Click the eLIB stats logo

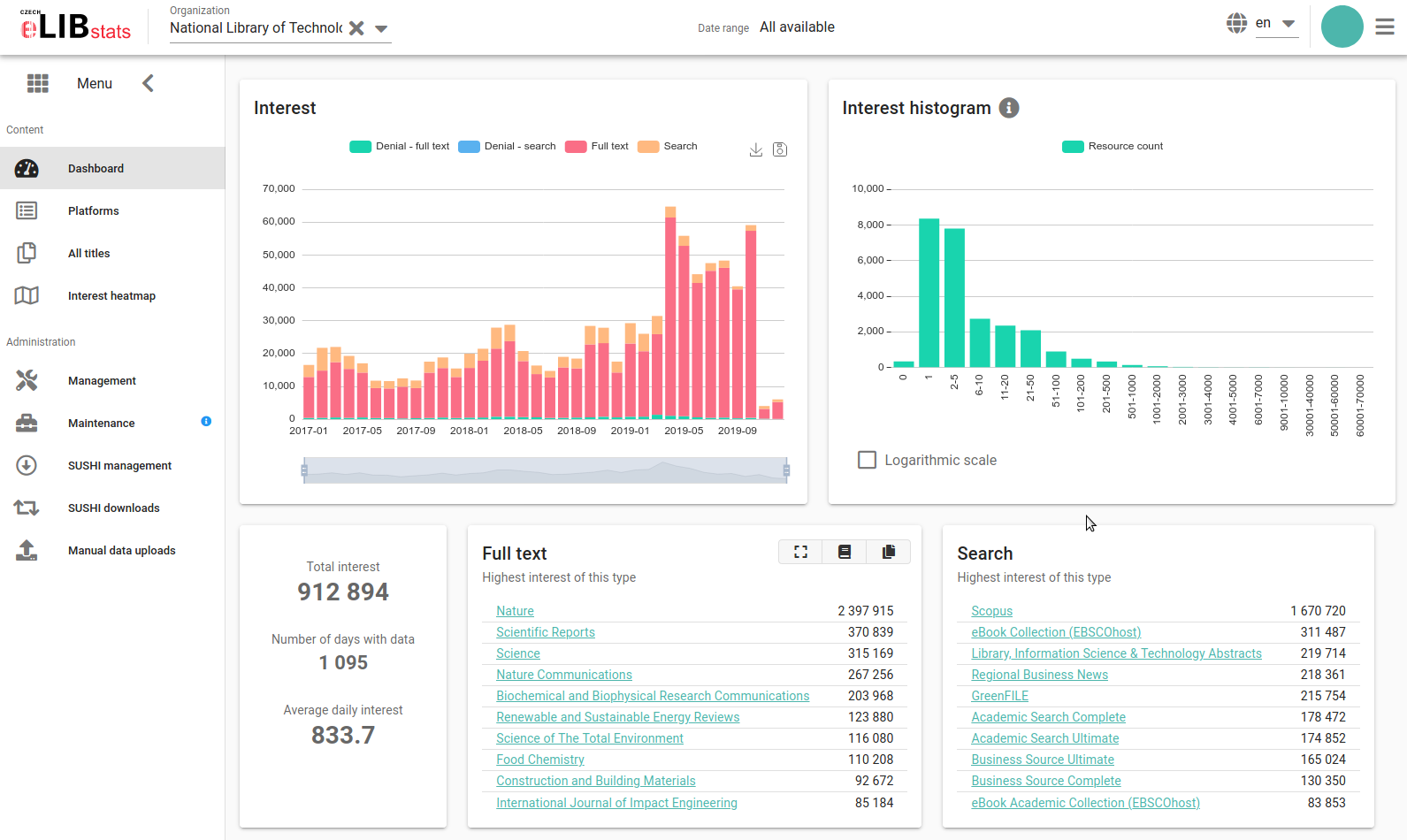pyautogui.click(x=75, y=26)
